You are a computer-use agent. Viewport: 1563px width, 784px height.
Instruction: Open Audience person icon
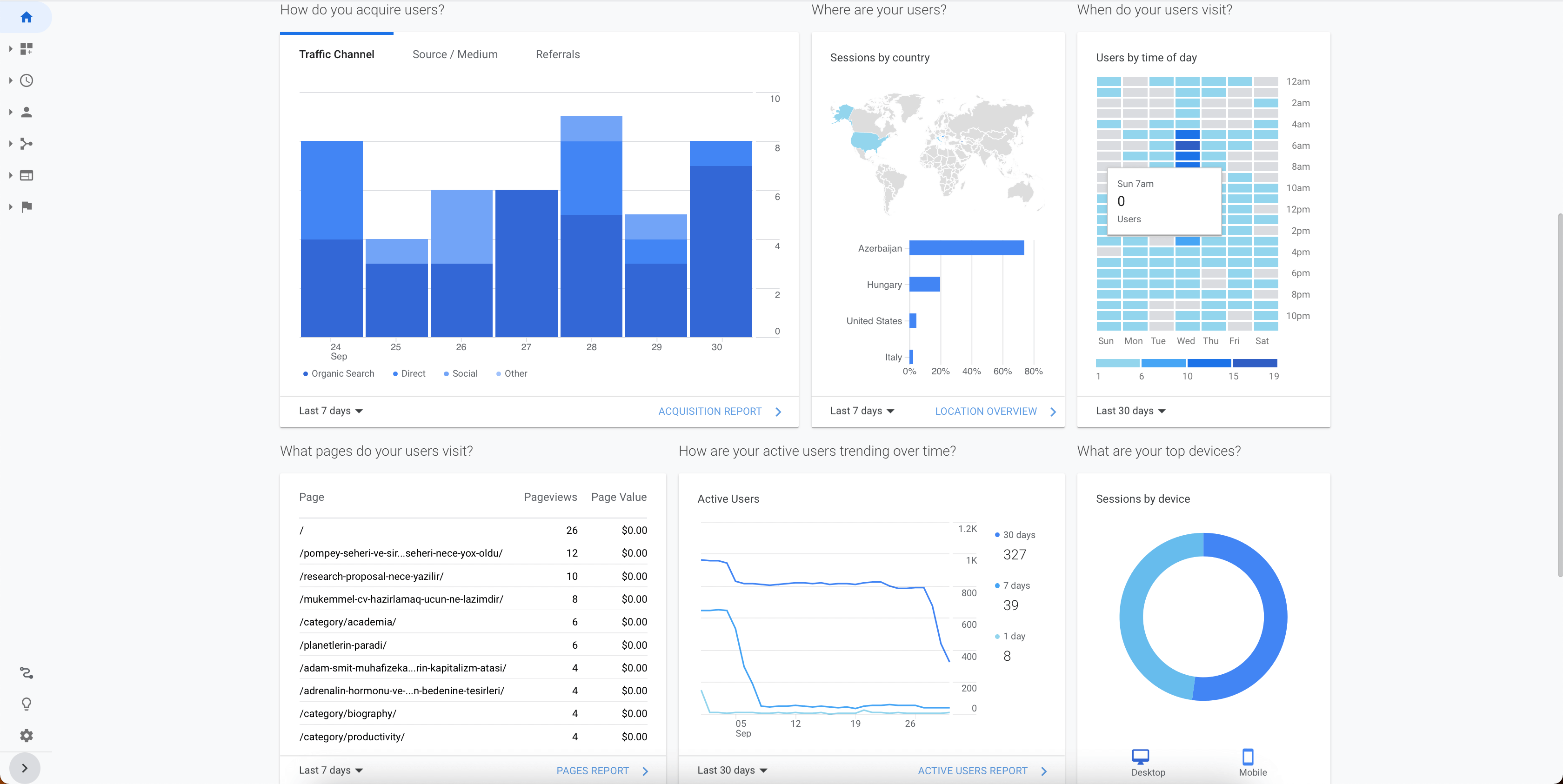click(26, 112)
